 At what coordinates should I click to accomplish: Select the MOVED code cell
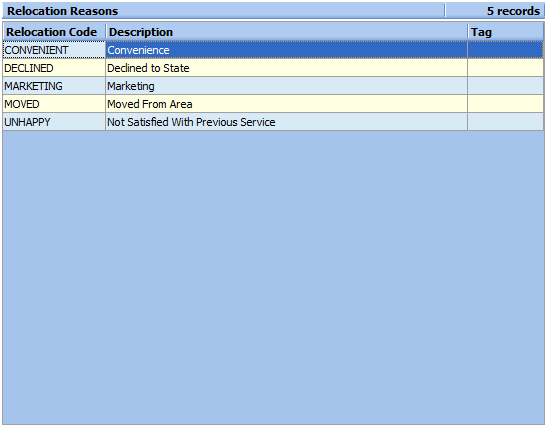54,104
